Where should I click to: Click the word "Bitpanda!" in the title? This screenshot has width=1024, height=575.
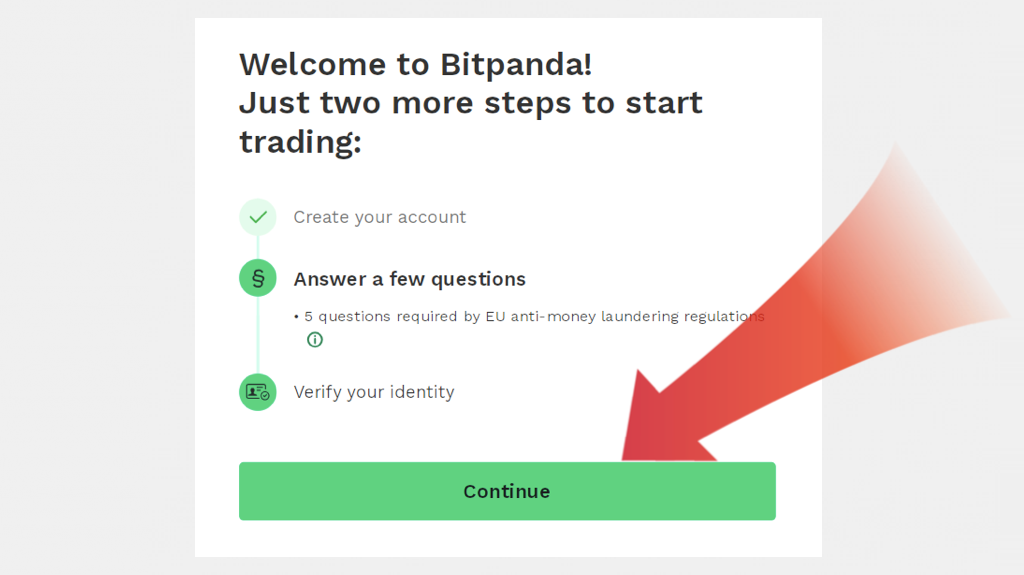tap(516, 64)
